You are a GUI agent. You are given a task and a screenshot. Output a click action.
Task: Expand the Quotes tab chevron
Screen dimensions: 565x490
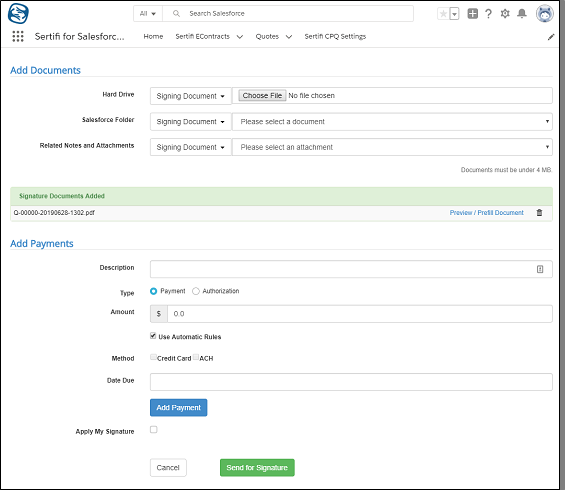coord(289,37)
